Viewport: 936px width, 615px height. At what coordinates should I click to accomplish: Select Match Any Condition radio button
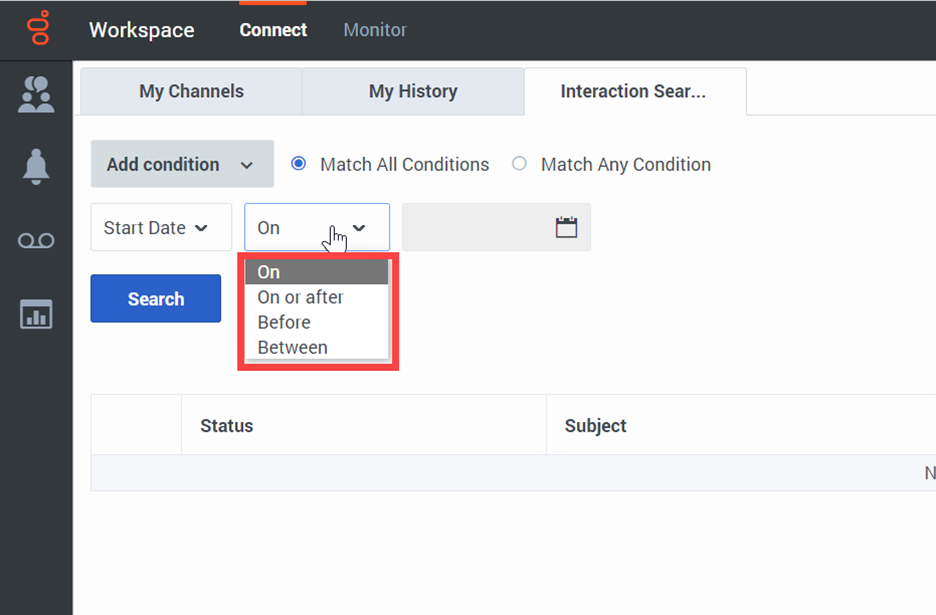point(519,164)
